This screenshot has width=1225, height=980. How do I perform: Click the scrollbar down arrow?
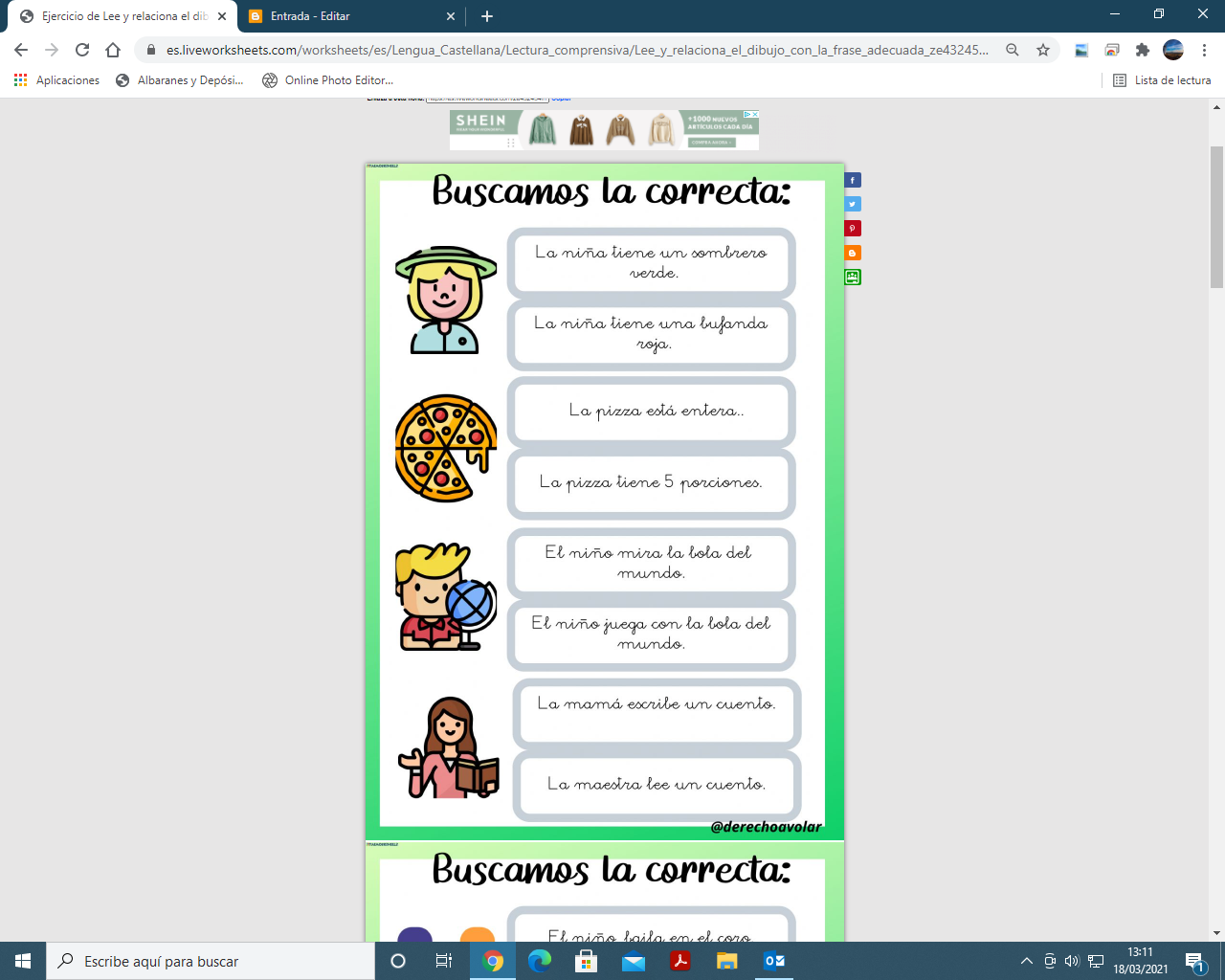(x=1216, y=933)
